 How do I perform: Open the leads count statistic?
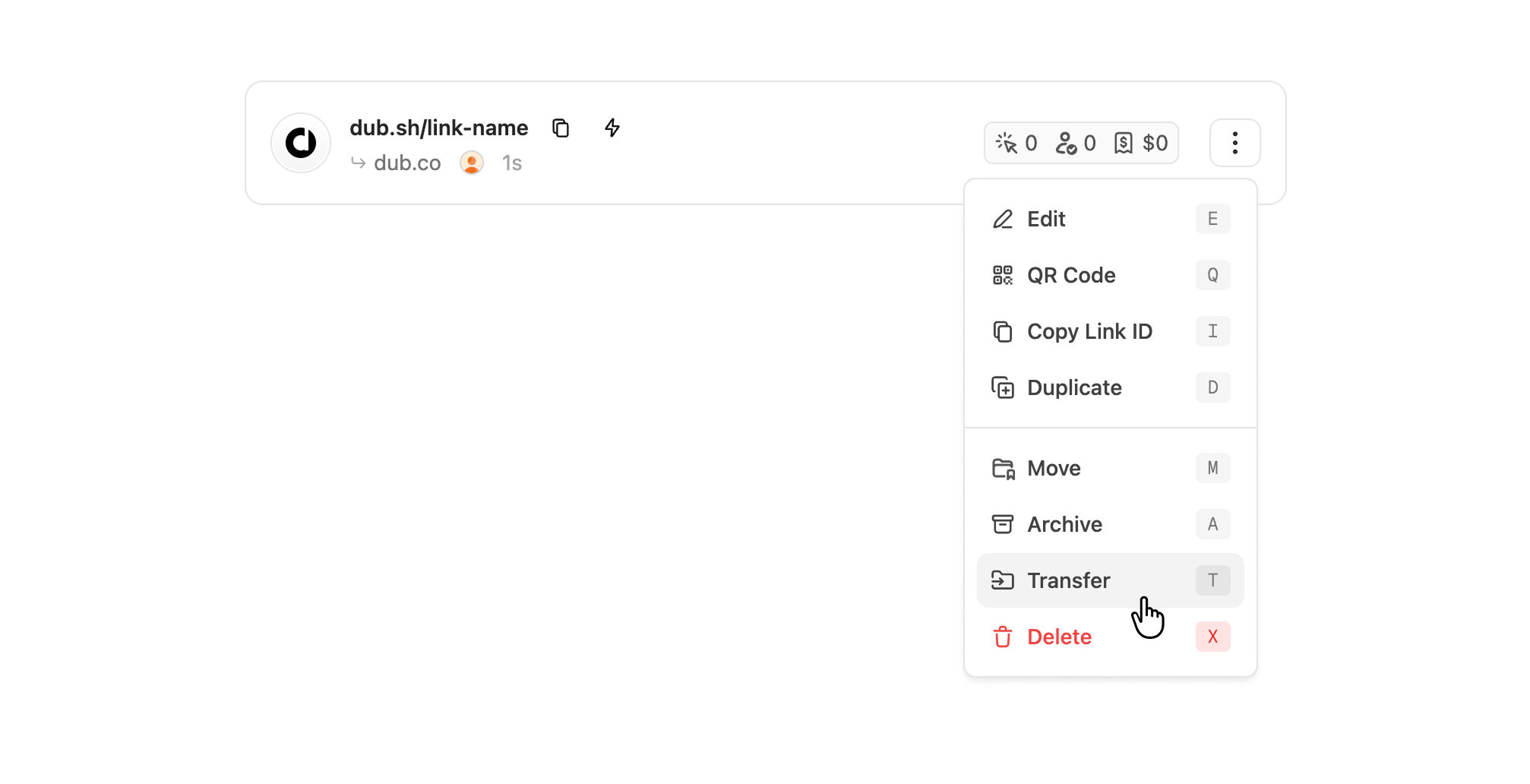point(1076,143)
